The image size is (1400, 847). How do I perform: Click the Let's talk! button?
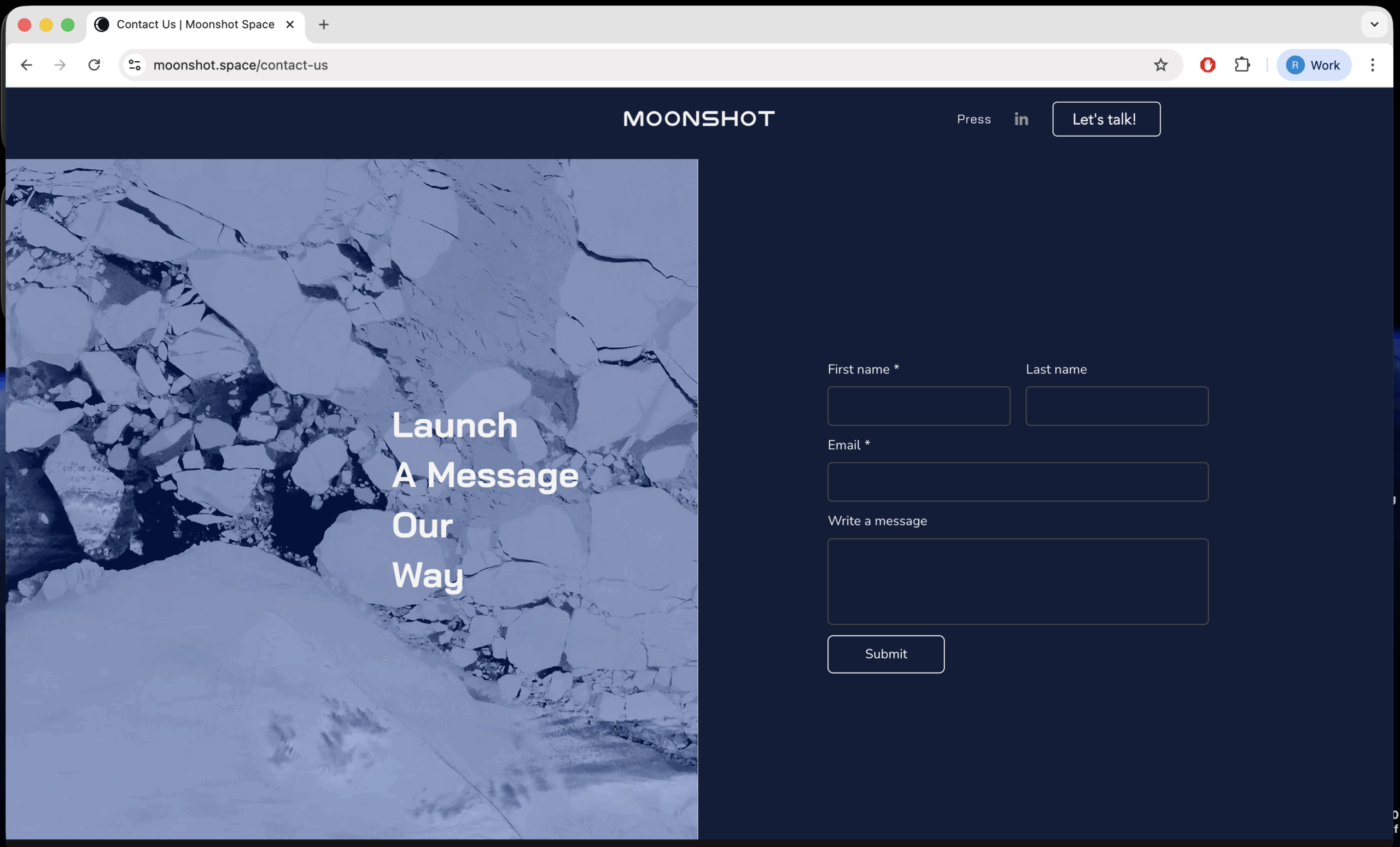(x=1106, y=119)
